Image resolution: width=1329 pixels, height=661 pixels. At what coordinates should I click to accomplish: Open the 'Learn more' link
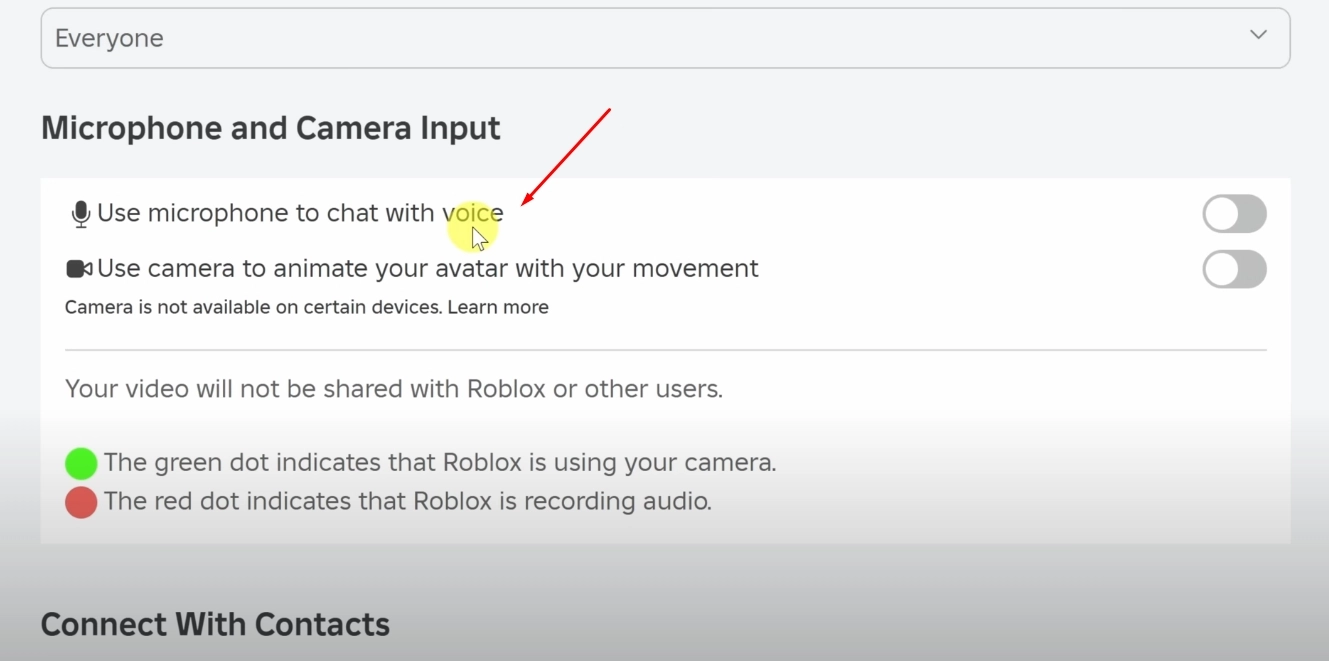coord(498,306)
